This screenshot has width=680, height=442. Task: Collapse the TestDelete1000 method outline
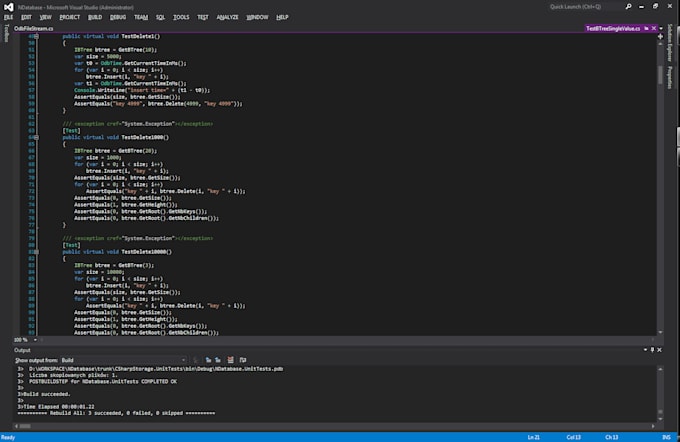coord(36,138)
